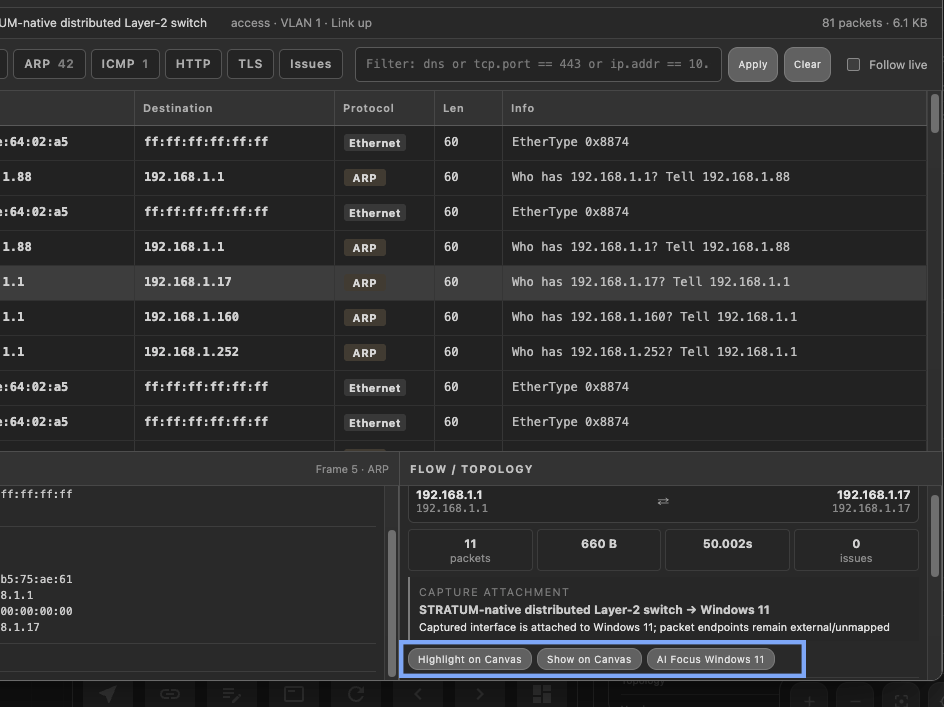The image size is (944, 707).
Task: Click the dimmed refresh icon in bottom toolbar
Action: coord(356,694)
